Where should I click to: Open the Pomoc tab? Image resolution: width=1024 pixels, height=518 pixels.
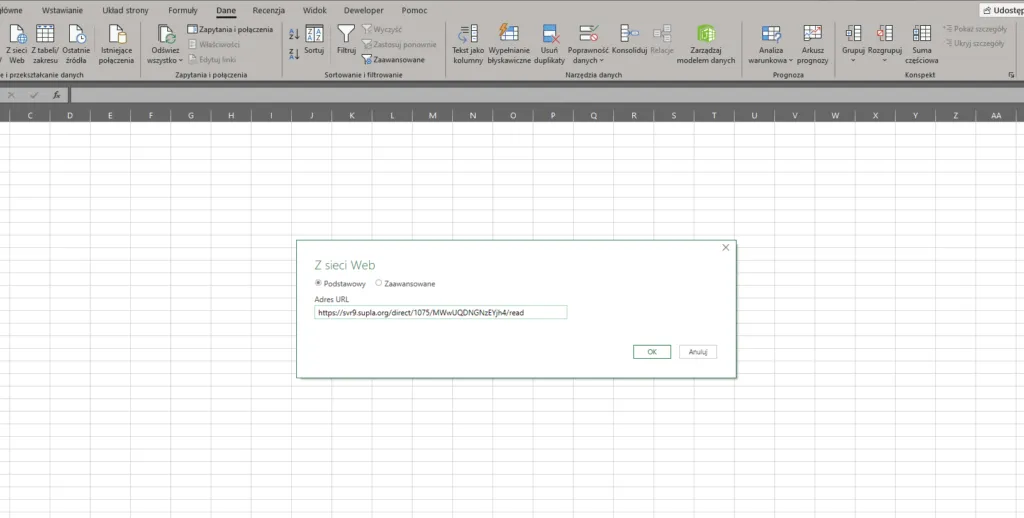tap(415, 10)
